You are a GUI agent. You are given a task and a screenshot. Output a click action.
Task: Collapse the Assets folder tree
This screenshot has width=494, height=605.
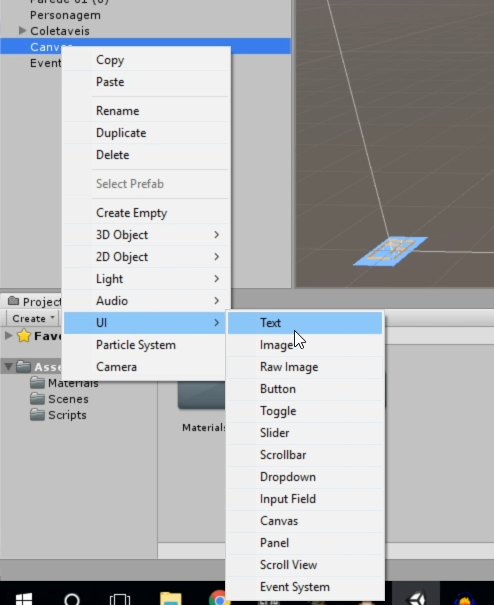8,366
